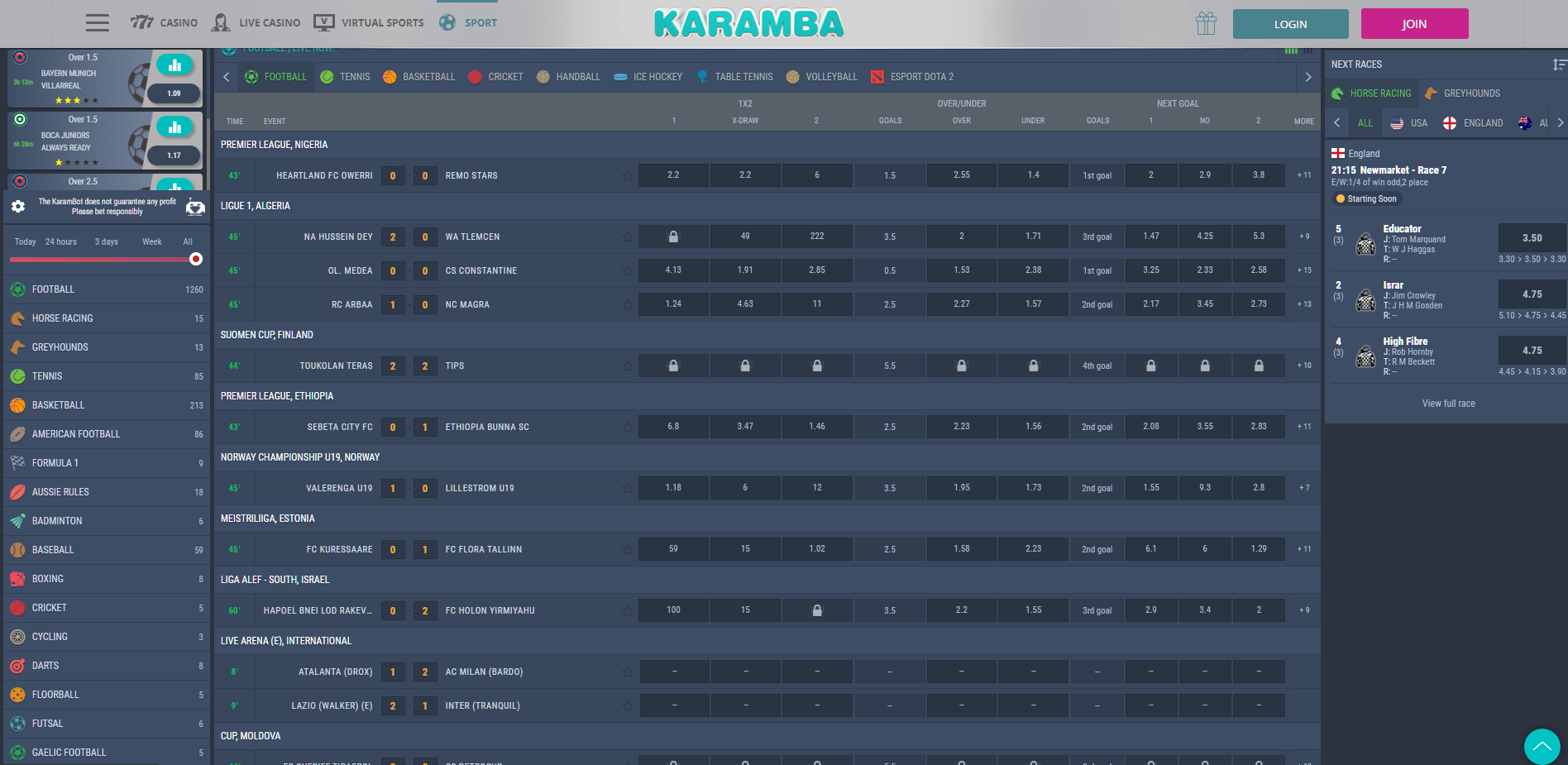Click the KaramBot robot icon
Screen dimensions: 1568x765
coord(195,207)
